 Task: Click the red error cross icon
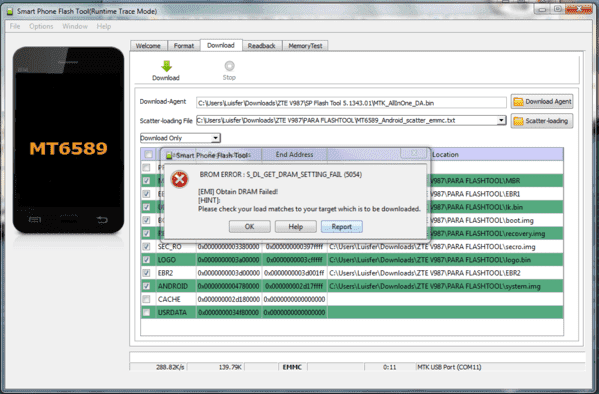click(x=180, y=179)
